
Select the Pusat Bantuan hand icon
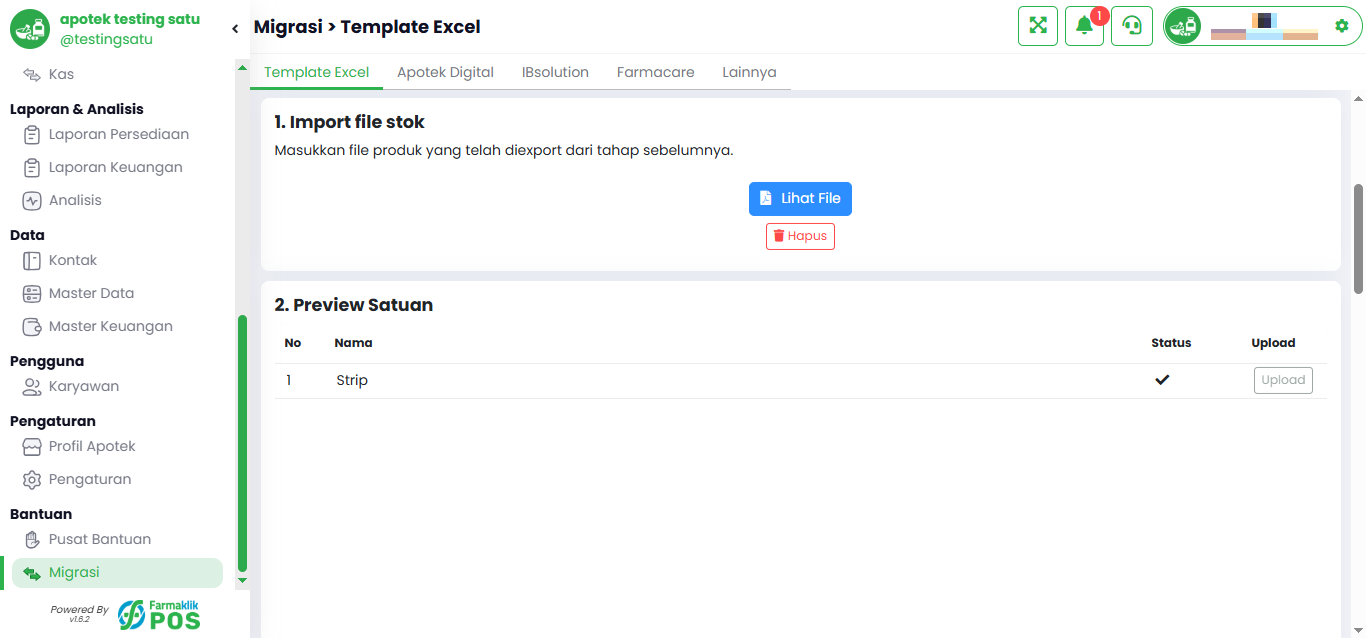32,539
